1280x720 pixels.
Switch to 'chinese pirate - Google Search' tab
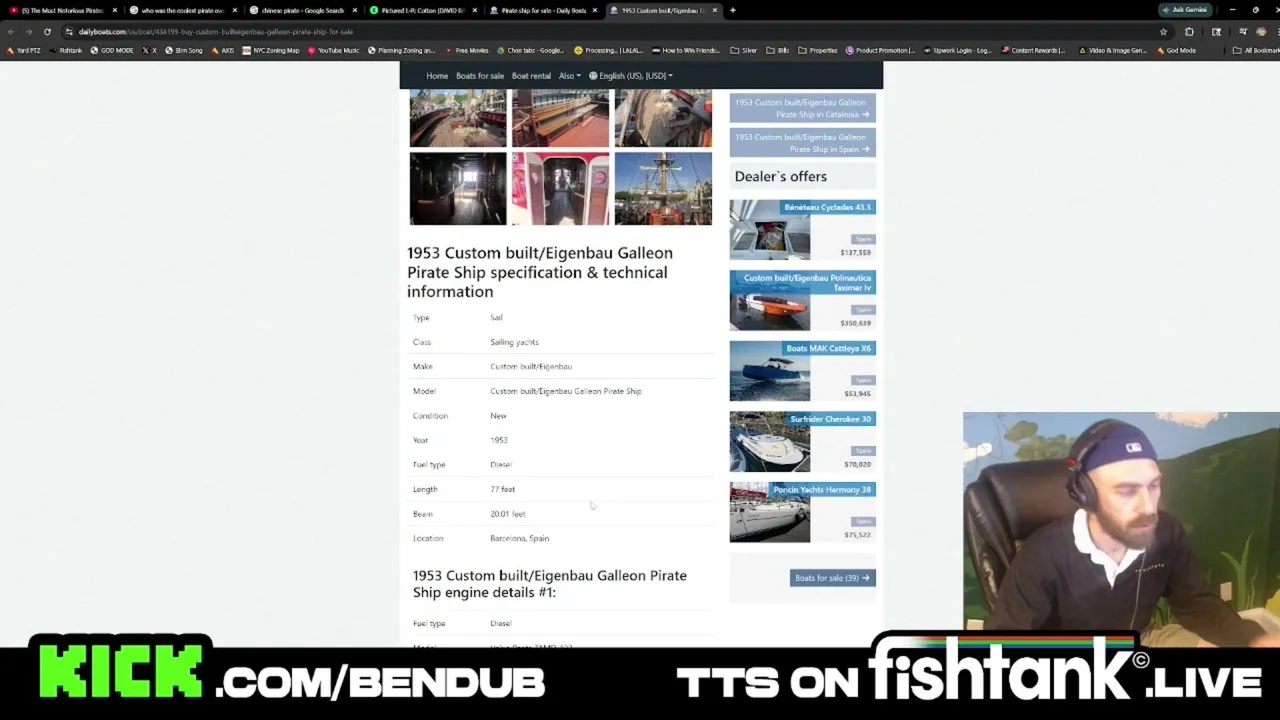tap(302, 10)
